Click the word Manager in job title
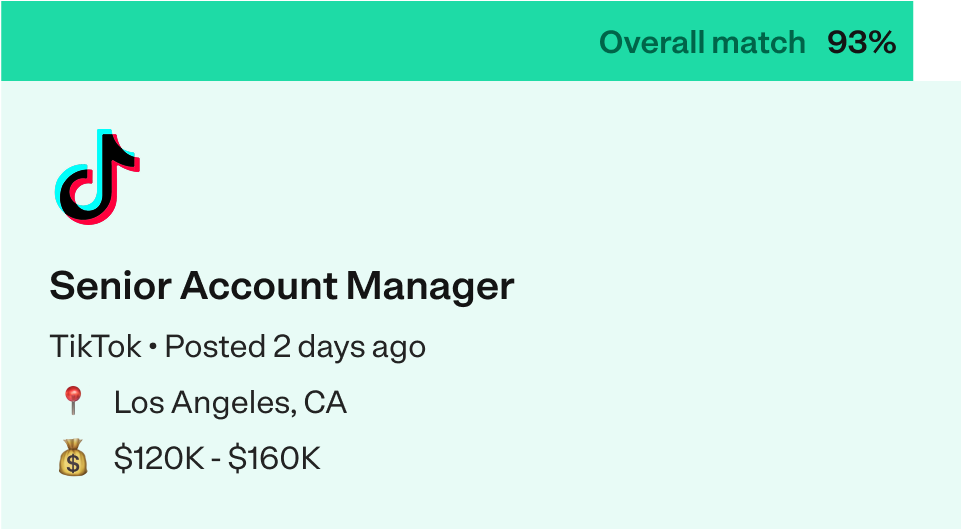961x529 pixels. click(430, 287)
